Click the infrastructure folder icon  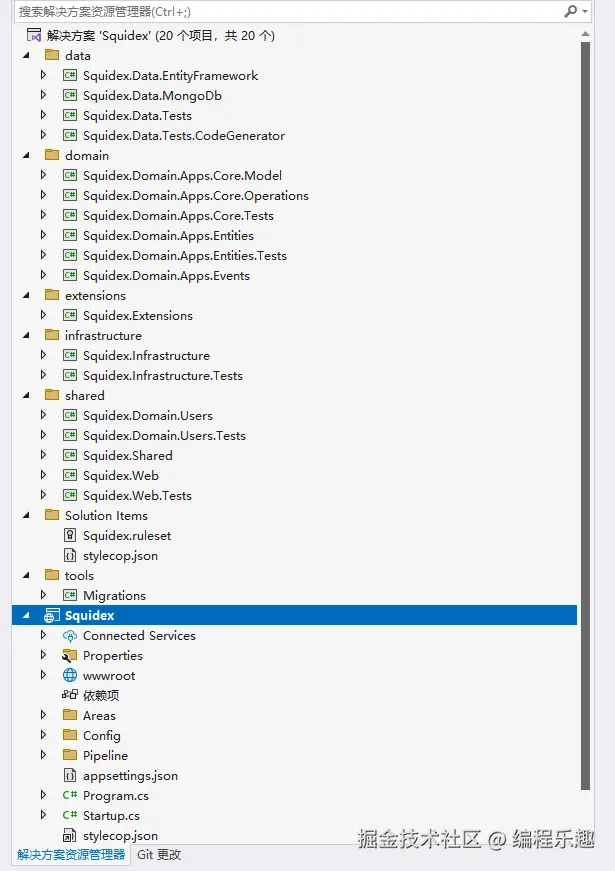[x=52, y=335]
